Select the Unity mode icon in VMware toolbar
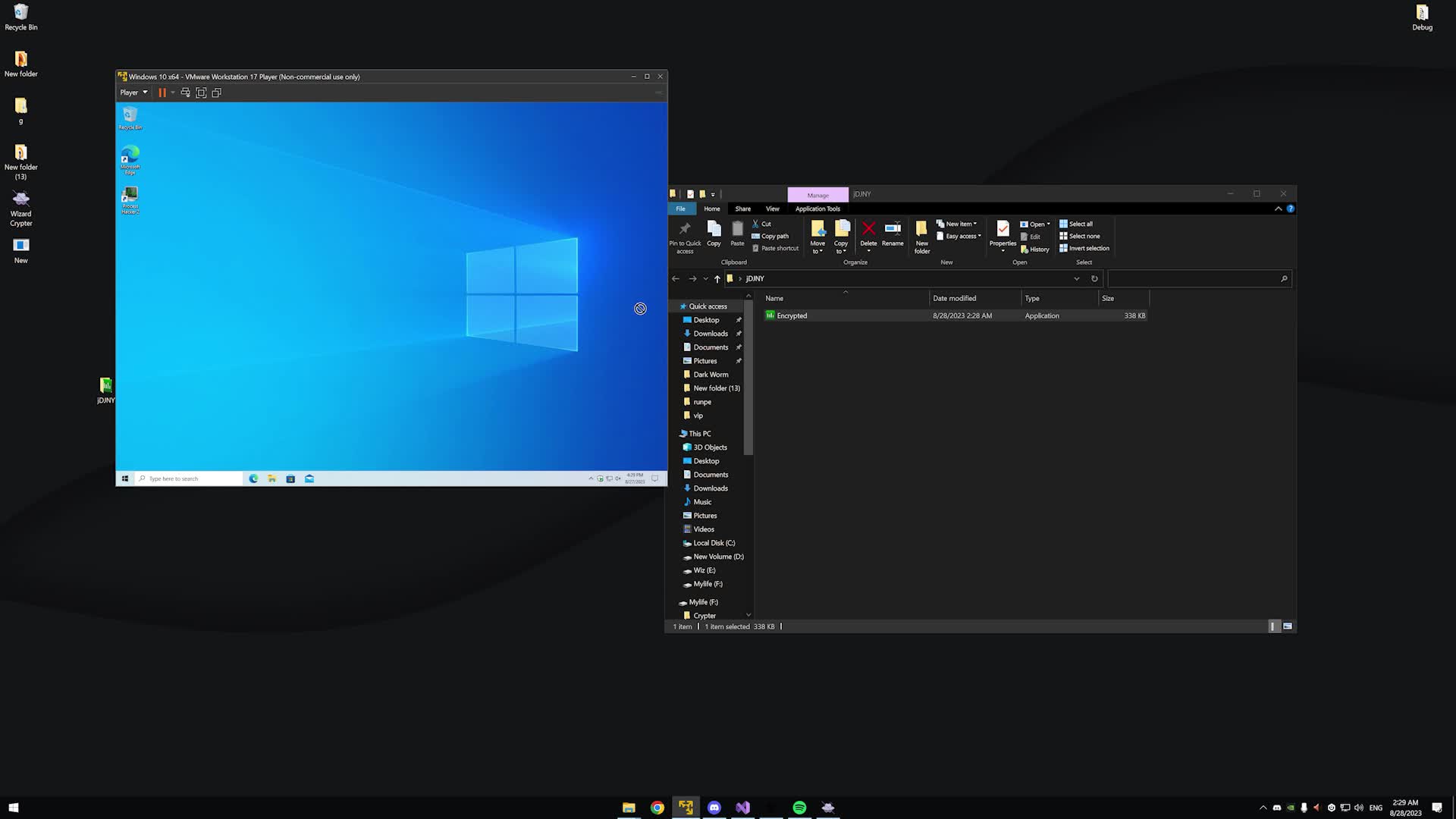This screenshot has height=819, width=1456. click(x=217, y=93)
